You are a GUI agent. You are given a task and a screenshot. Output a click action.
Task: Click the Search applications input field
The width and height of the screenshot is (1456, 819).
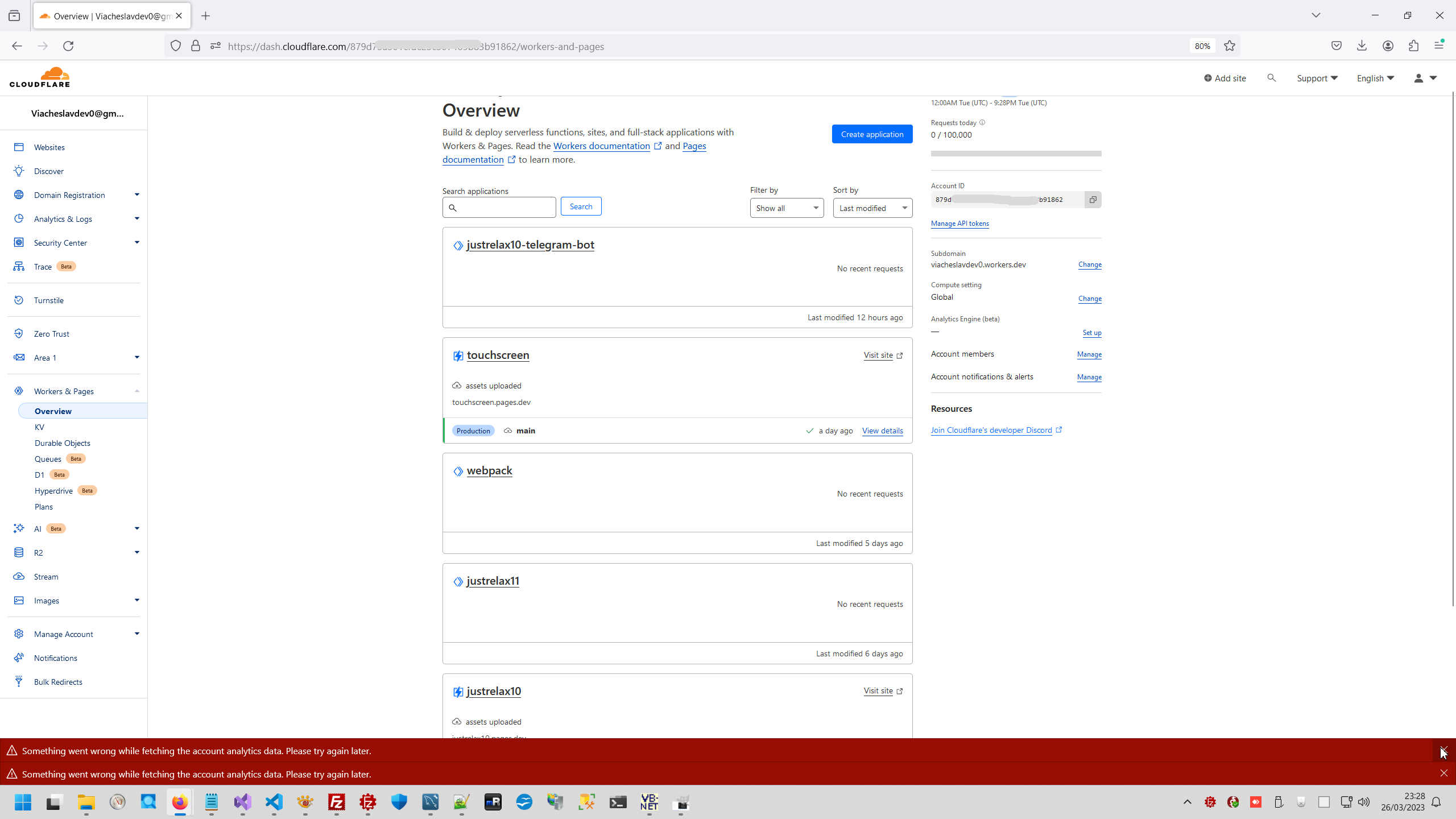(499, 207)
